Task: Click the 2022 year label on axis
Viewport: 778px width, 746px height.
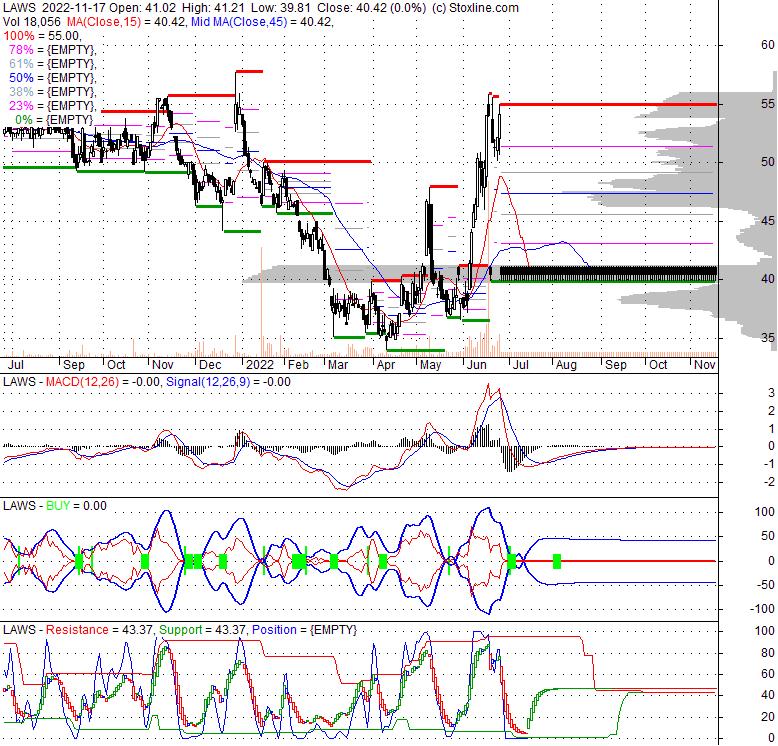Action: (x=260, y=365)
